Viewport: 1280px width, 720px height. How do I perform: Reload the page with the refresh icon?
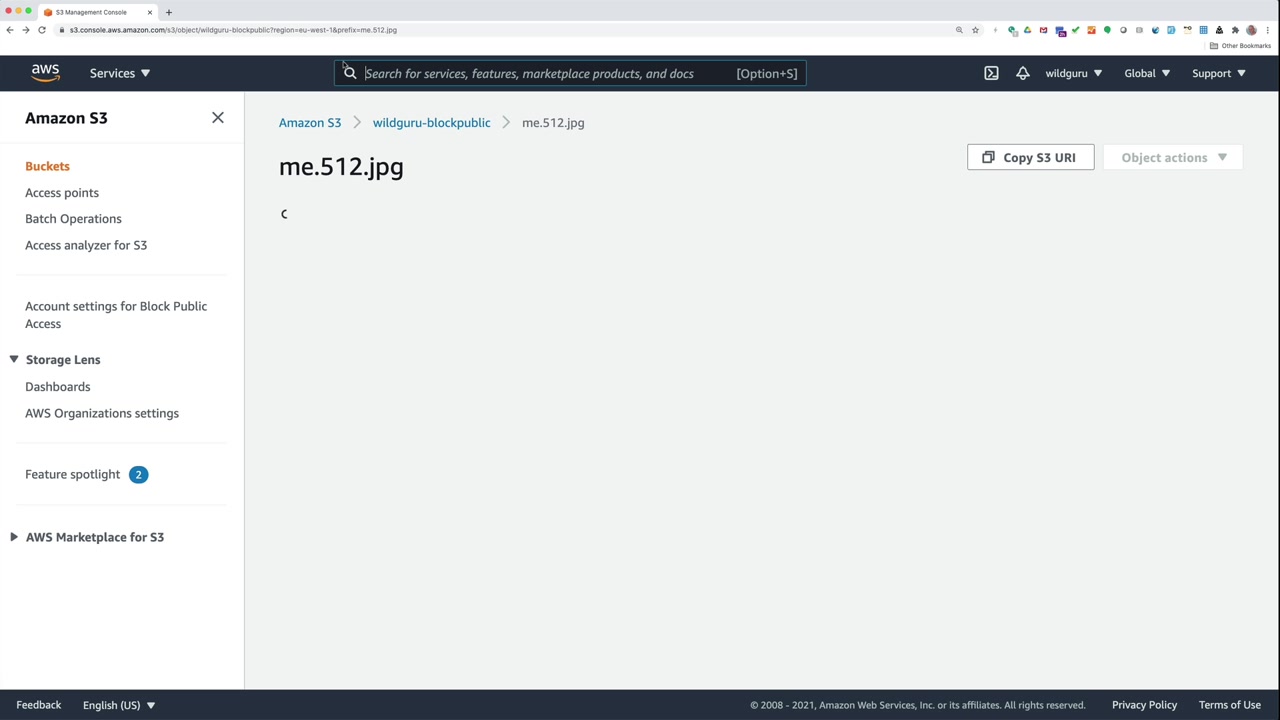(42, 30)
